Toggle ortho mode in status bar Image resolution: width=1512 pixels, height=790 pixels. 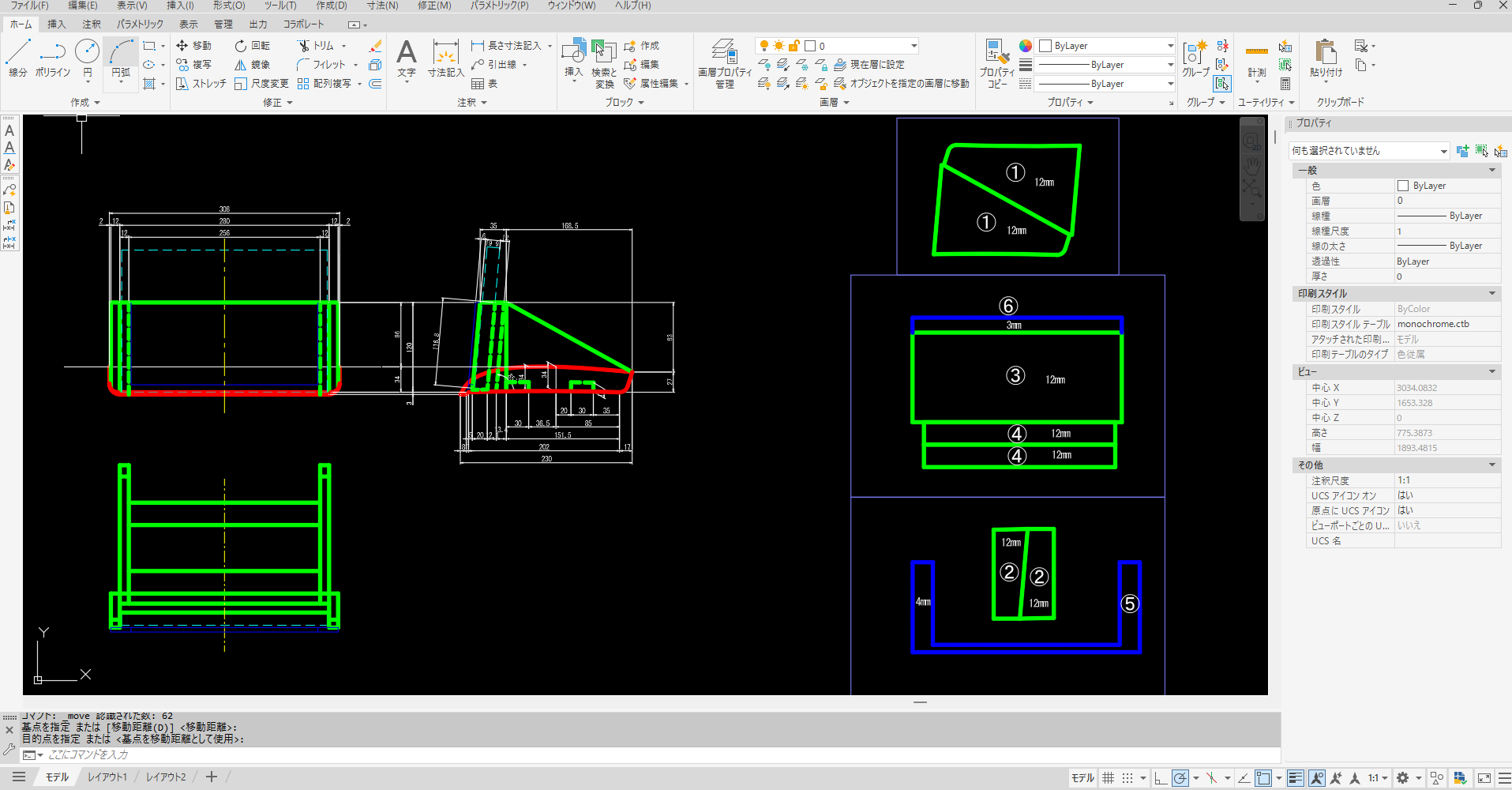[1160, 778]
